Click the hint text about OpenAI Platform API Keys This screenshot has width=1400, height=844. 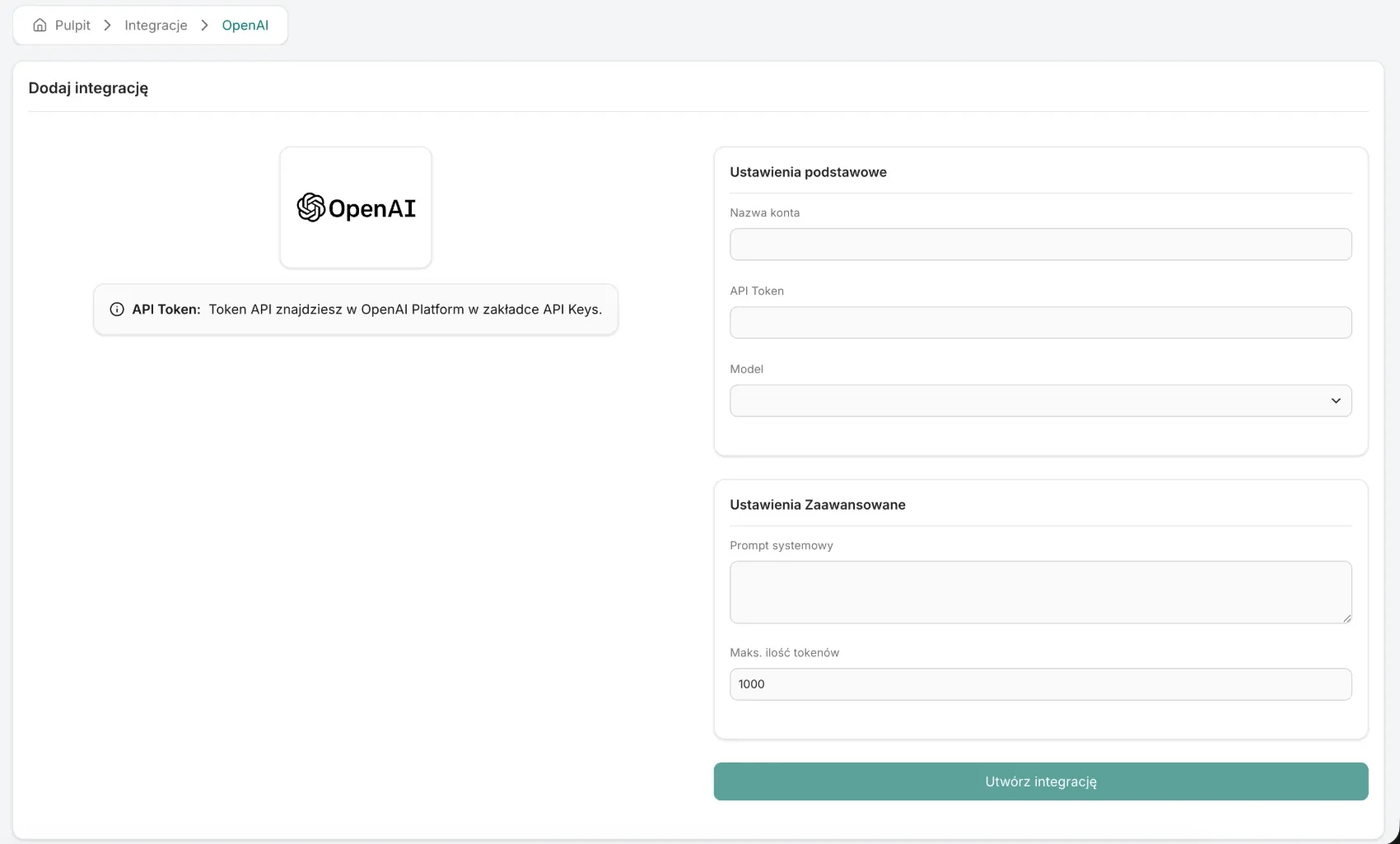405,310
